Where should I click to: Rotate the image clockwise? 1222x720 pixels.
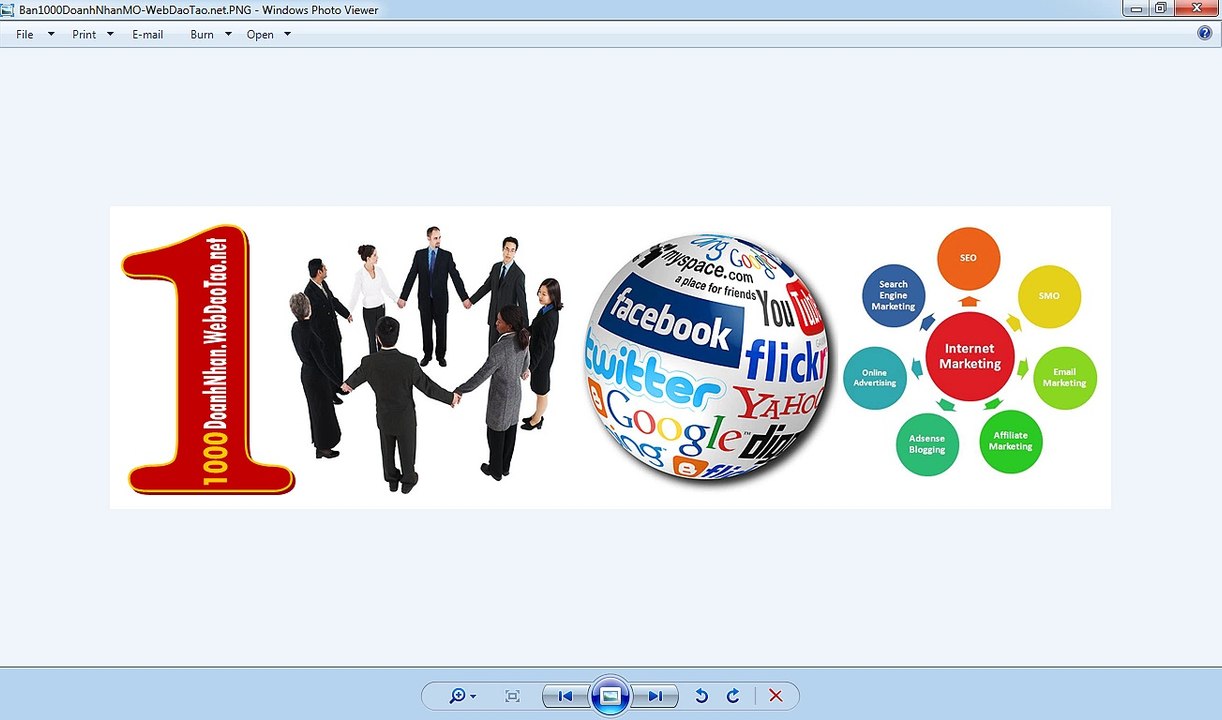733,696
